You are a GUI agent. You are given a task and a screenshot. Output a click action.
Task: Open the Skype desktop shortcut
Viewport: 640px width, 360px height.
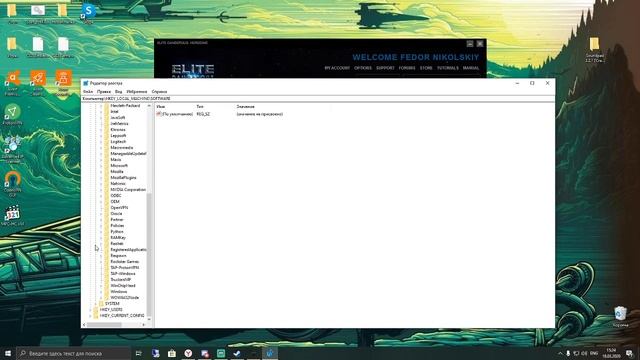click(x=88, y=13)
